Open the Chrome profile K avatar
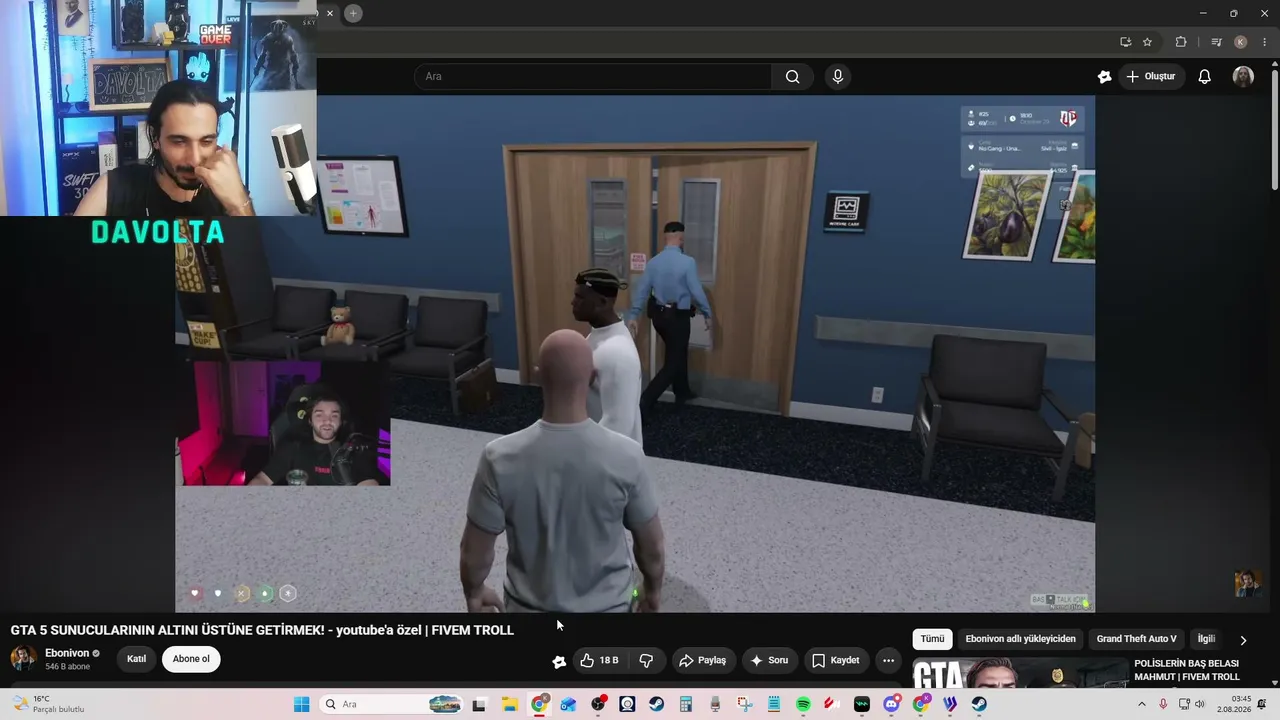 tap(1240, 42)
